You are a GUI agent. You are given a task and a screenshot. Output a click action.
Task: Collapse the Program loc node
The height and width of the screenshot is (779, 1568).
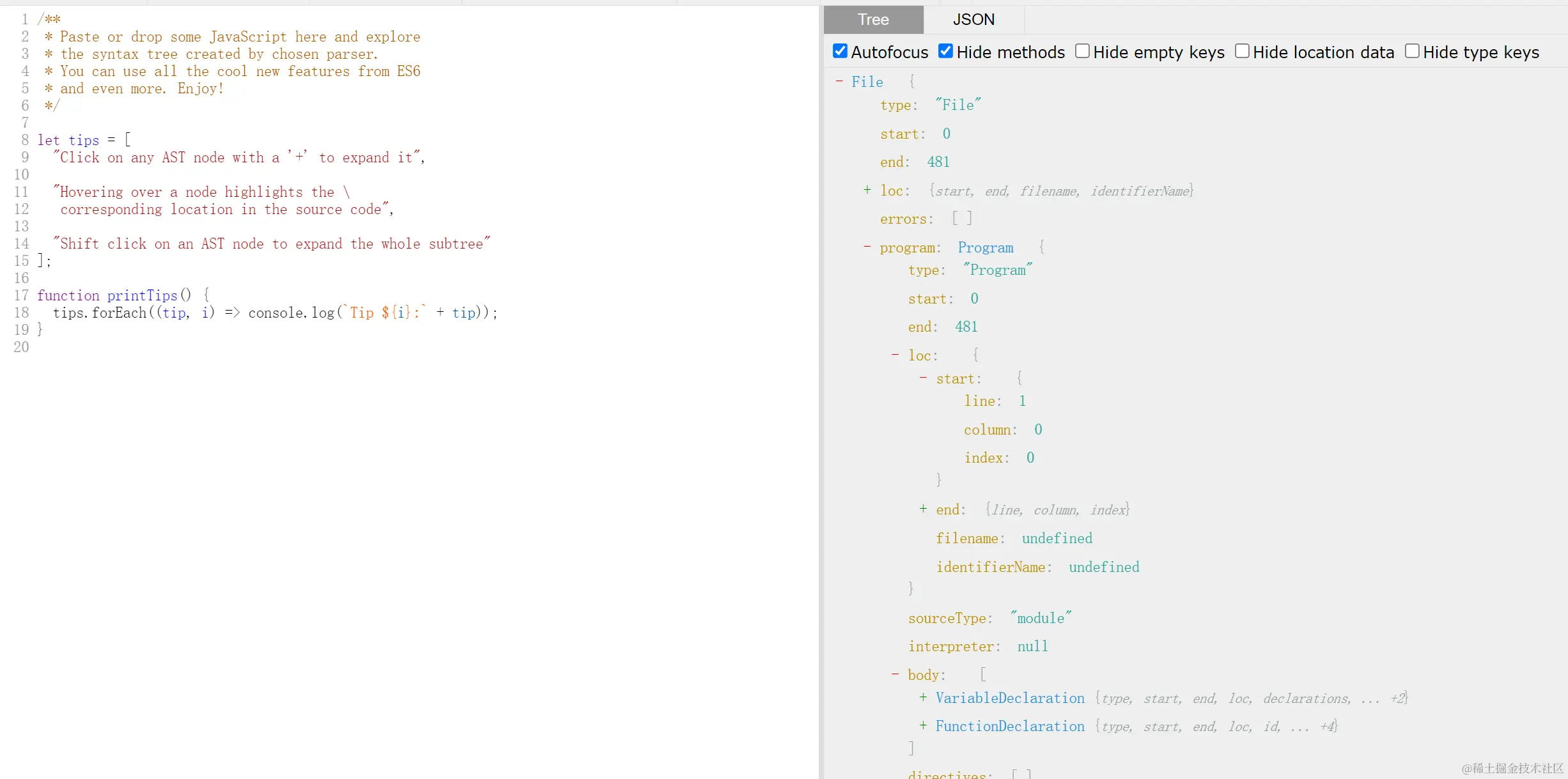click(x=896, y=355)
